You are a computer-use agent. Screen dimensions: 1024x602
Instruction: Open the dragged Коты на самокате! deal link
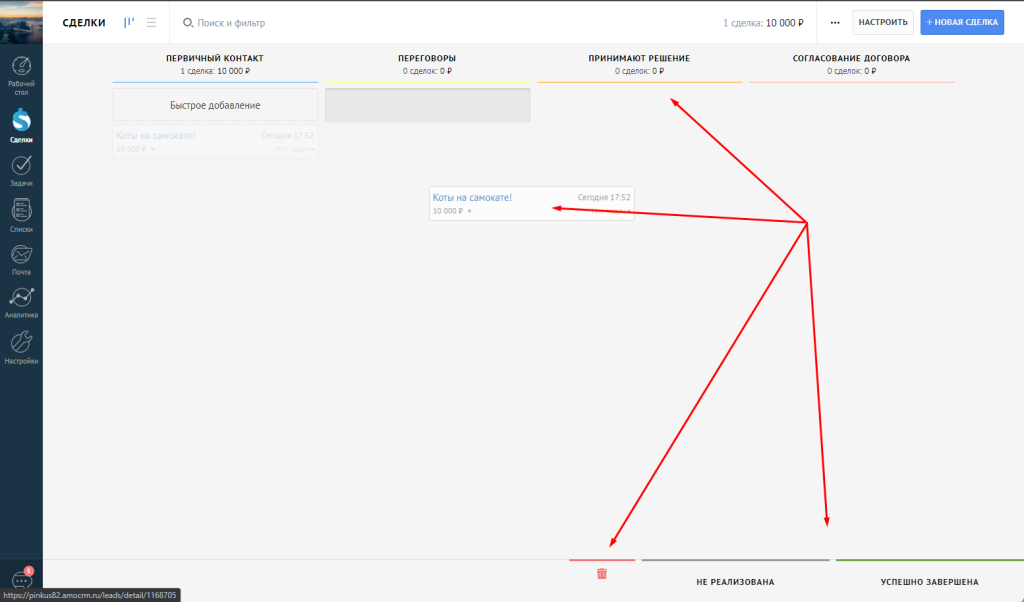(x=472, y=198)
